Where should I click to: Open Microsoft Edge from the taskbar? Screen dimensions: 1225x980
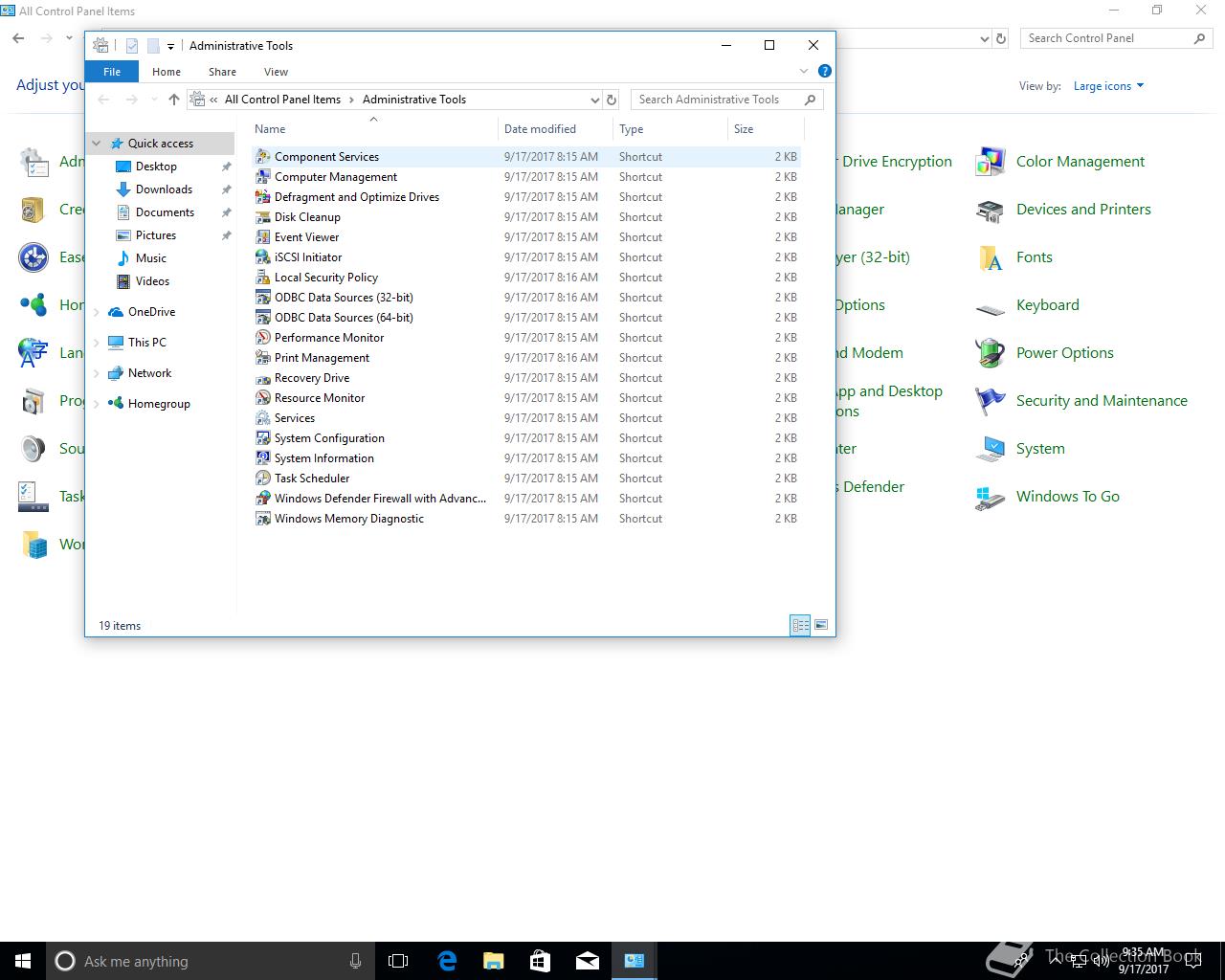[x=446, y=961]
